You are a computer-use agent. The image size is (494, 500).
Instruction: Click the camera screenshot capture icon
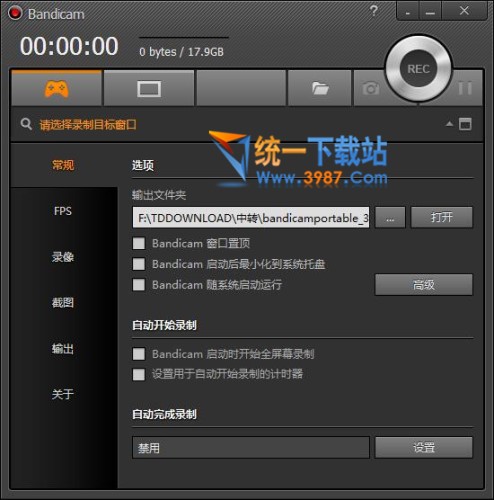(x=371, y=88)
